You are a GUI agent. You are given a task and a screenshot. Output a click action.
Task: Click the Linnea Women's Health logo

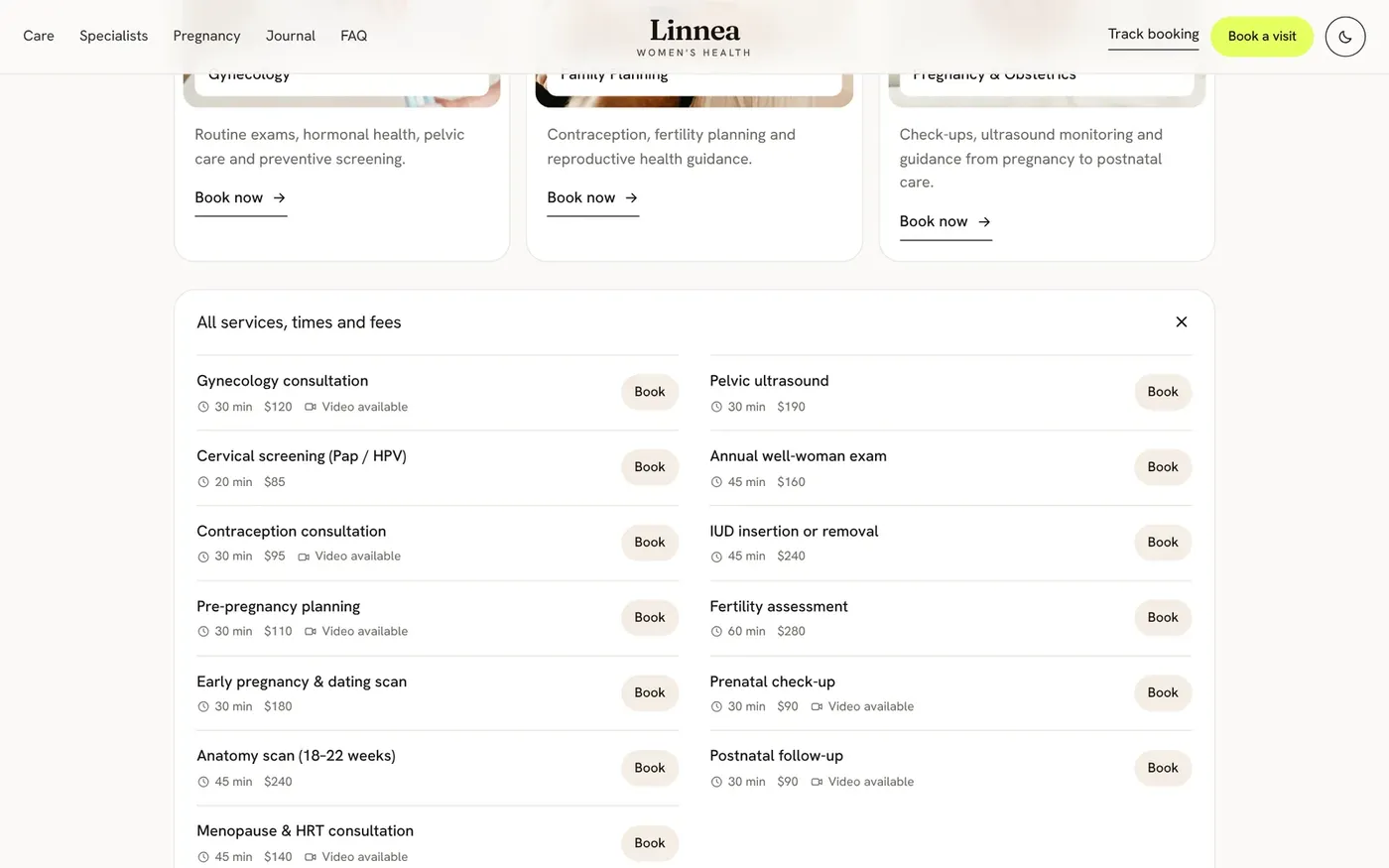pos(694,37)
